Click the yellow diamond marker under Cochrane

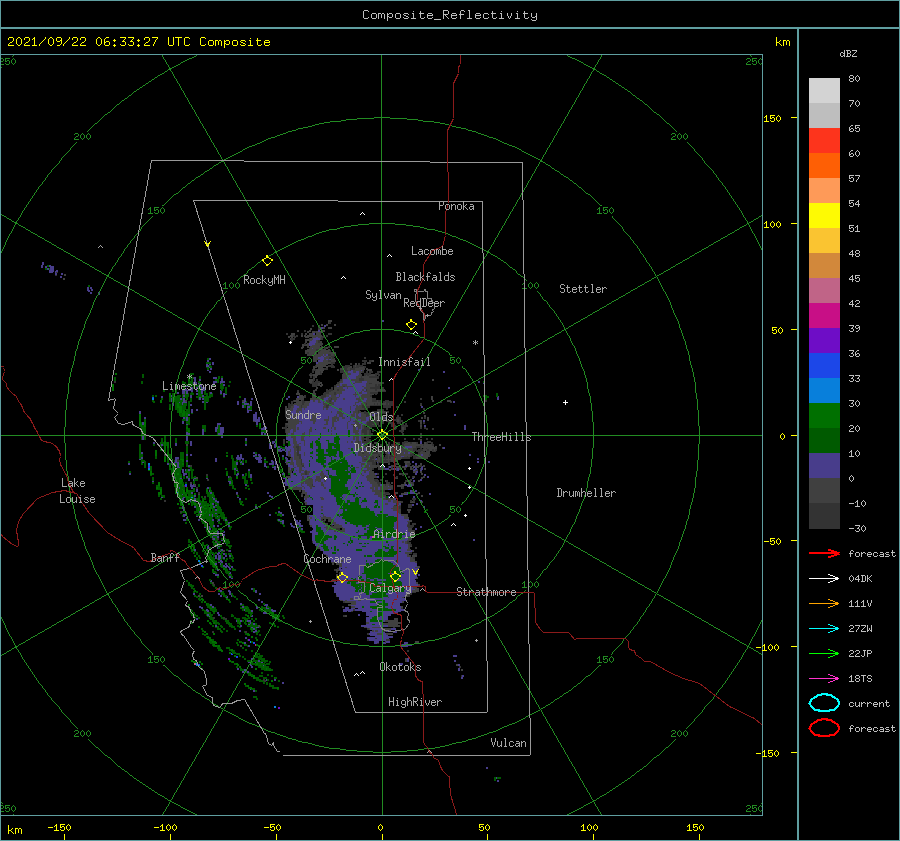342,577
